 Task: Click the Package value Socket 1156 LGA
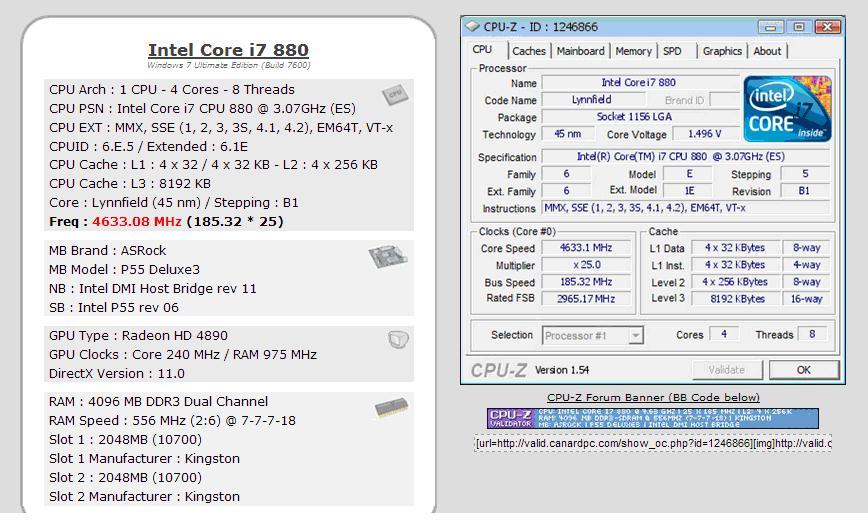(x=640, y=117)
